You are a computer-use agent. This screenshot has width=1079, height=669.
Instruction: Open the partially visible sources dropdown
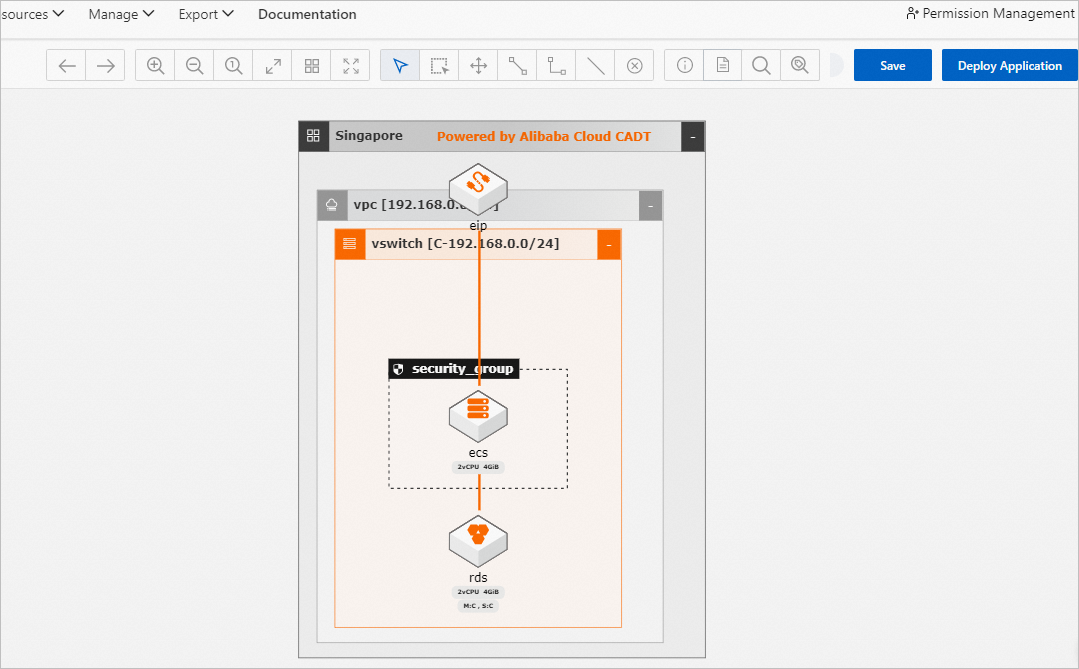(x=32, y=14)
